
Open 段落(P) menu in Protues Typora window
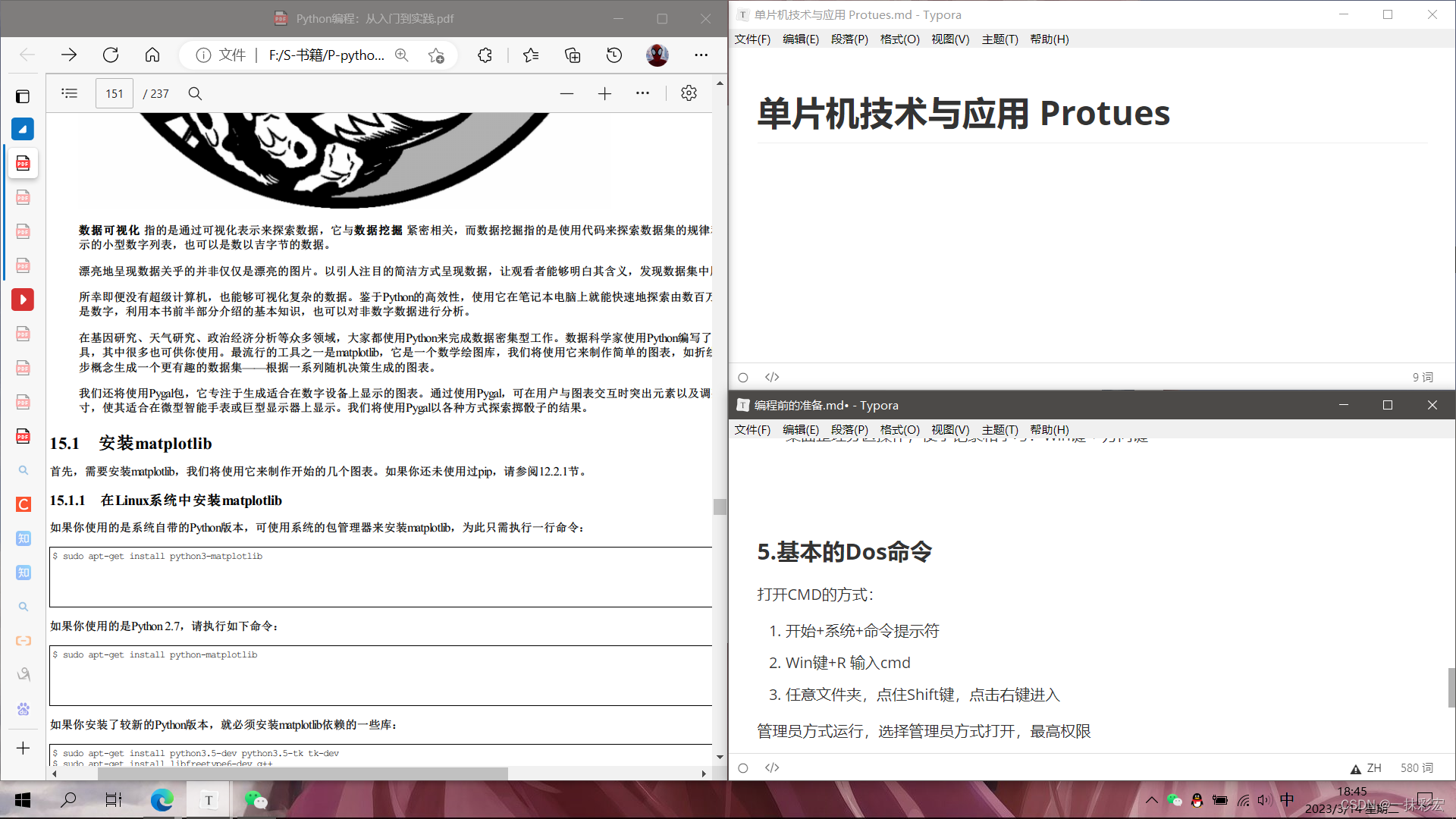tap(849, 39)
